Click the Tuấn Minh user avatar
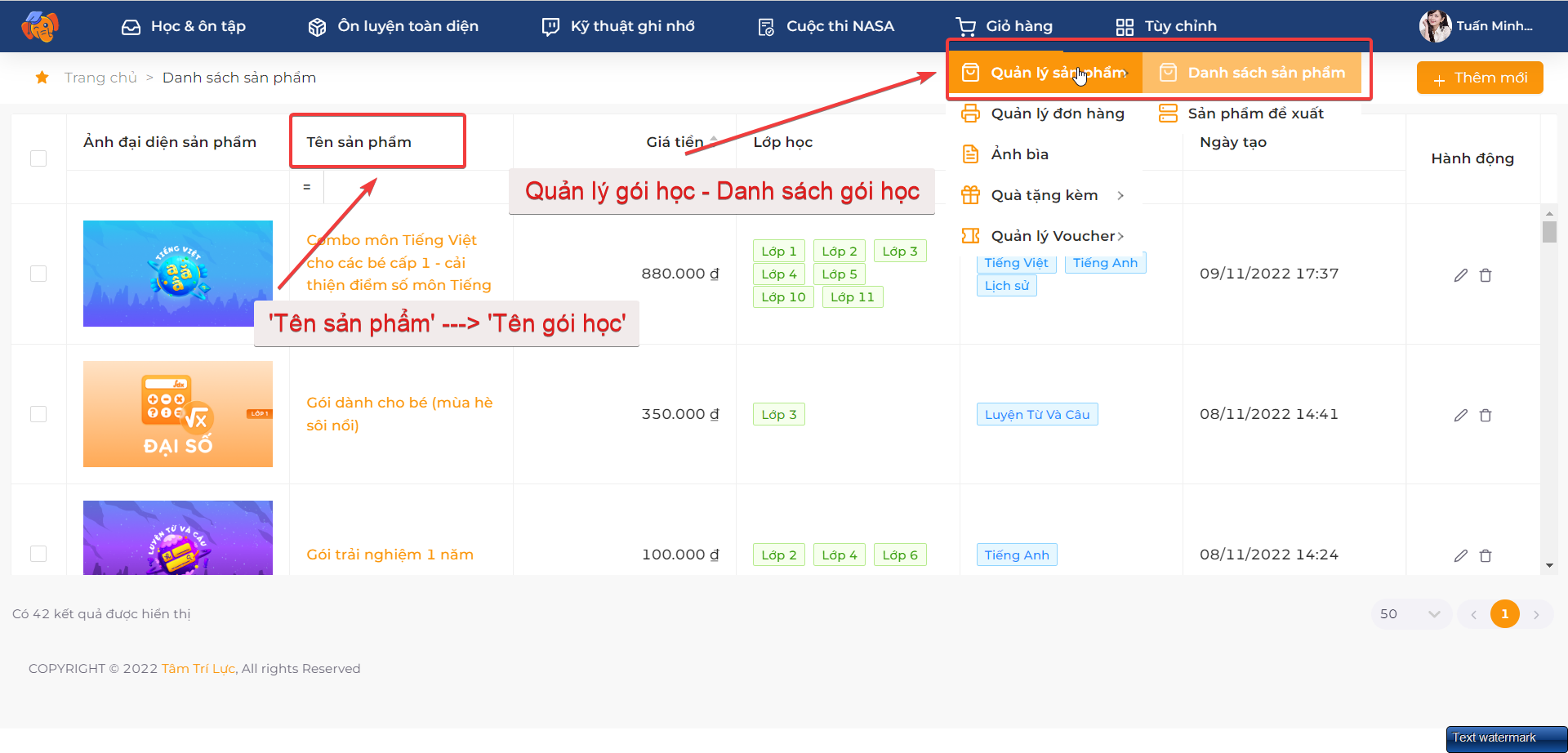Viewport: 1568px width, 753px height. tap(1435, 26)
